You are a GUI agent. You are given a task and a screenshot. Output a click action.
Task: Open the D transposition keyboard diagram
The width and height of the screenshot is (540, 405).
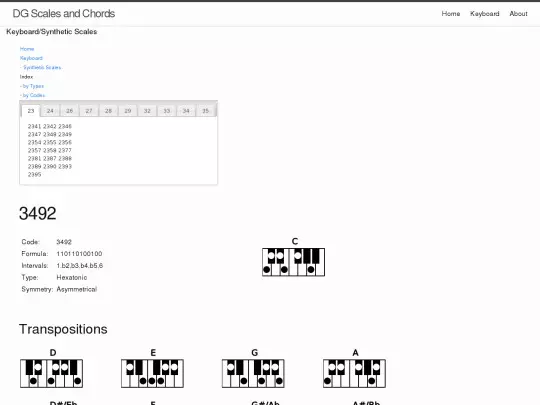51,373
